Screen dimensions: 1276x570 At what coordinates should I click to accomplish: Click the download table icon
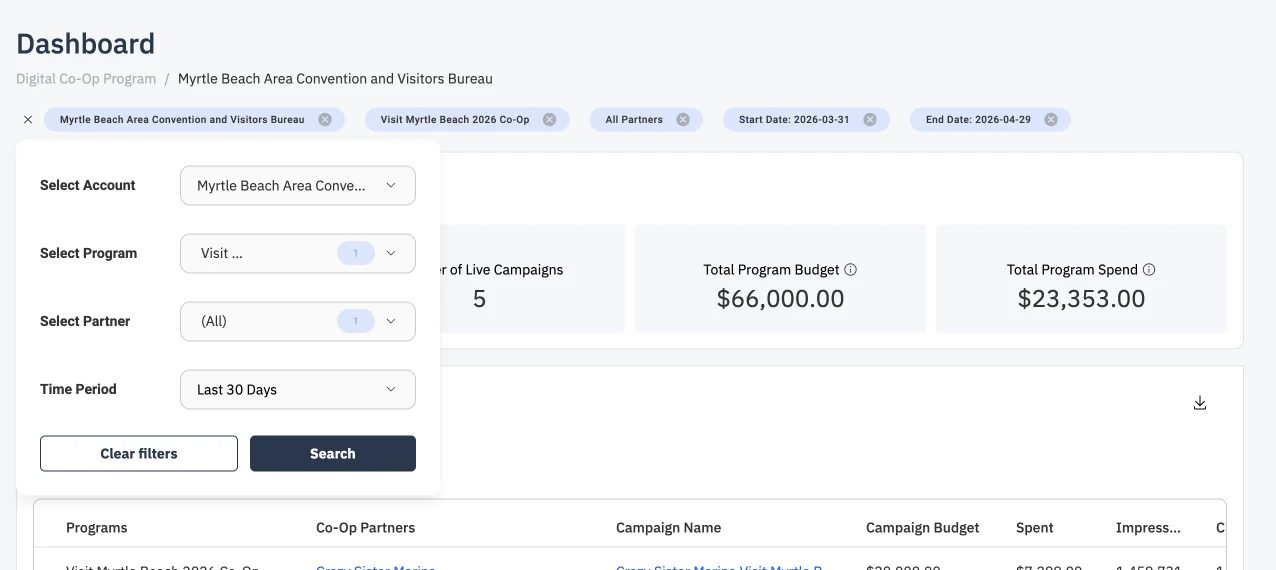1200,403
